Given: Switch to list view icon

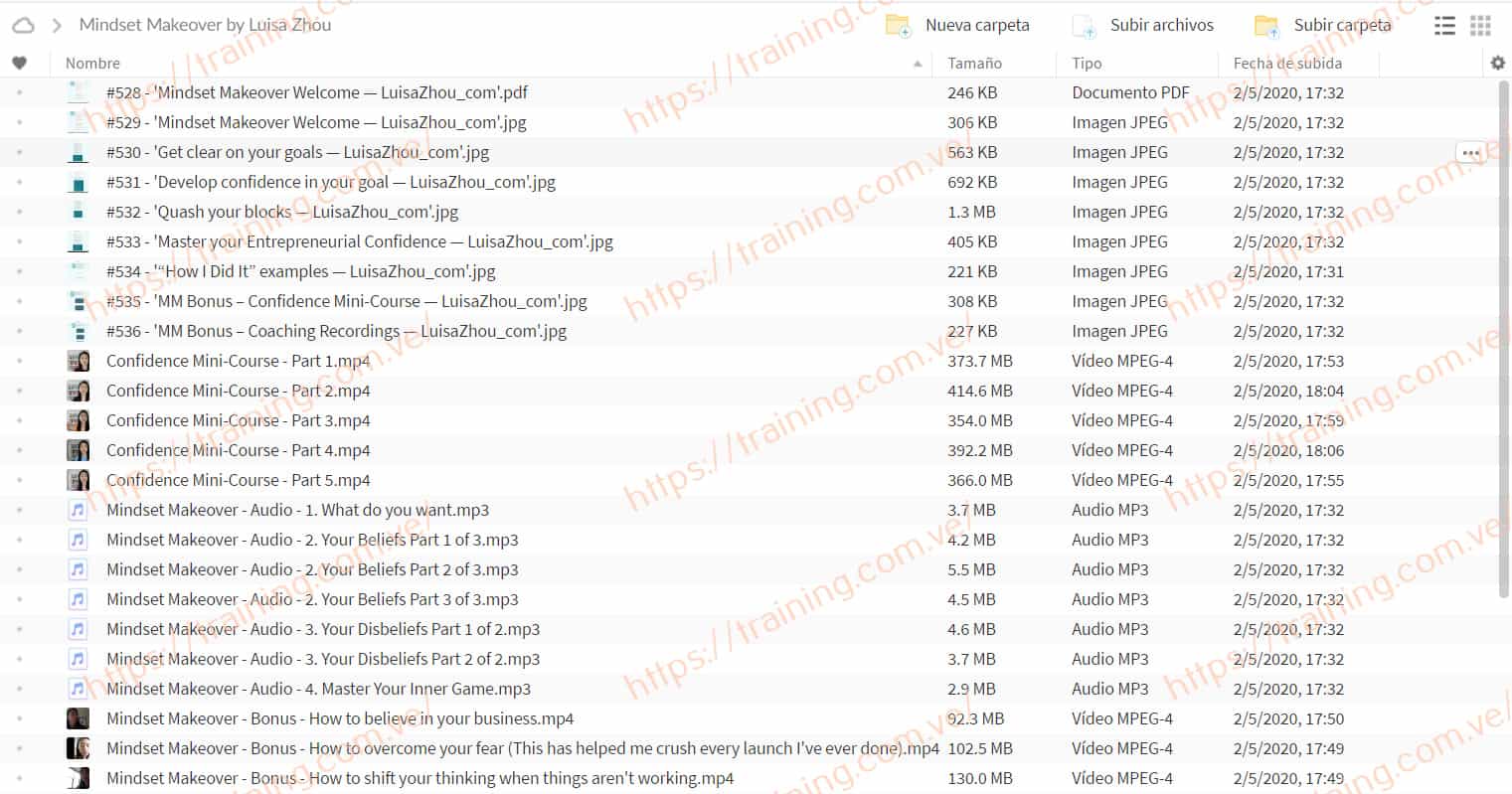Looking at the screenshot, I should (x=1444, y=26).
